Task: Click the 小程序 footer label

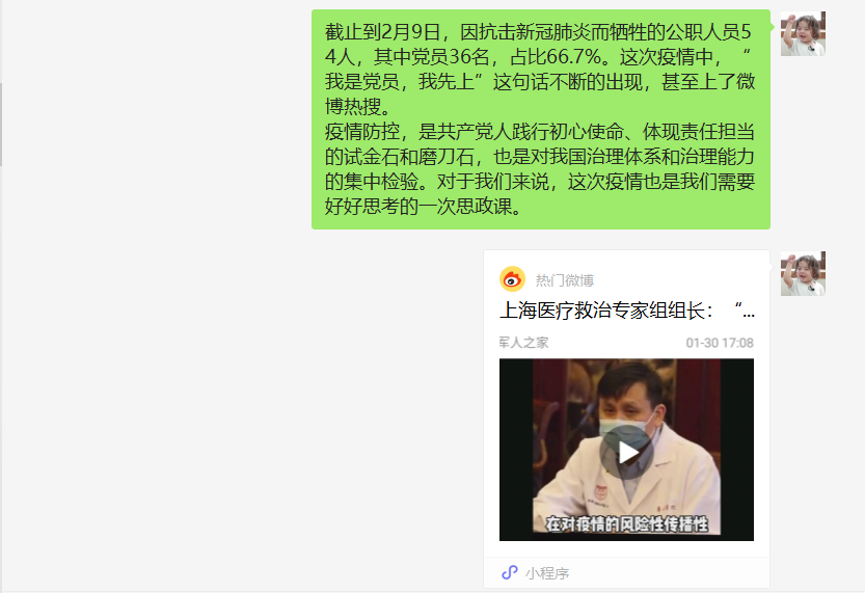Action: click(x=547, y=574)
